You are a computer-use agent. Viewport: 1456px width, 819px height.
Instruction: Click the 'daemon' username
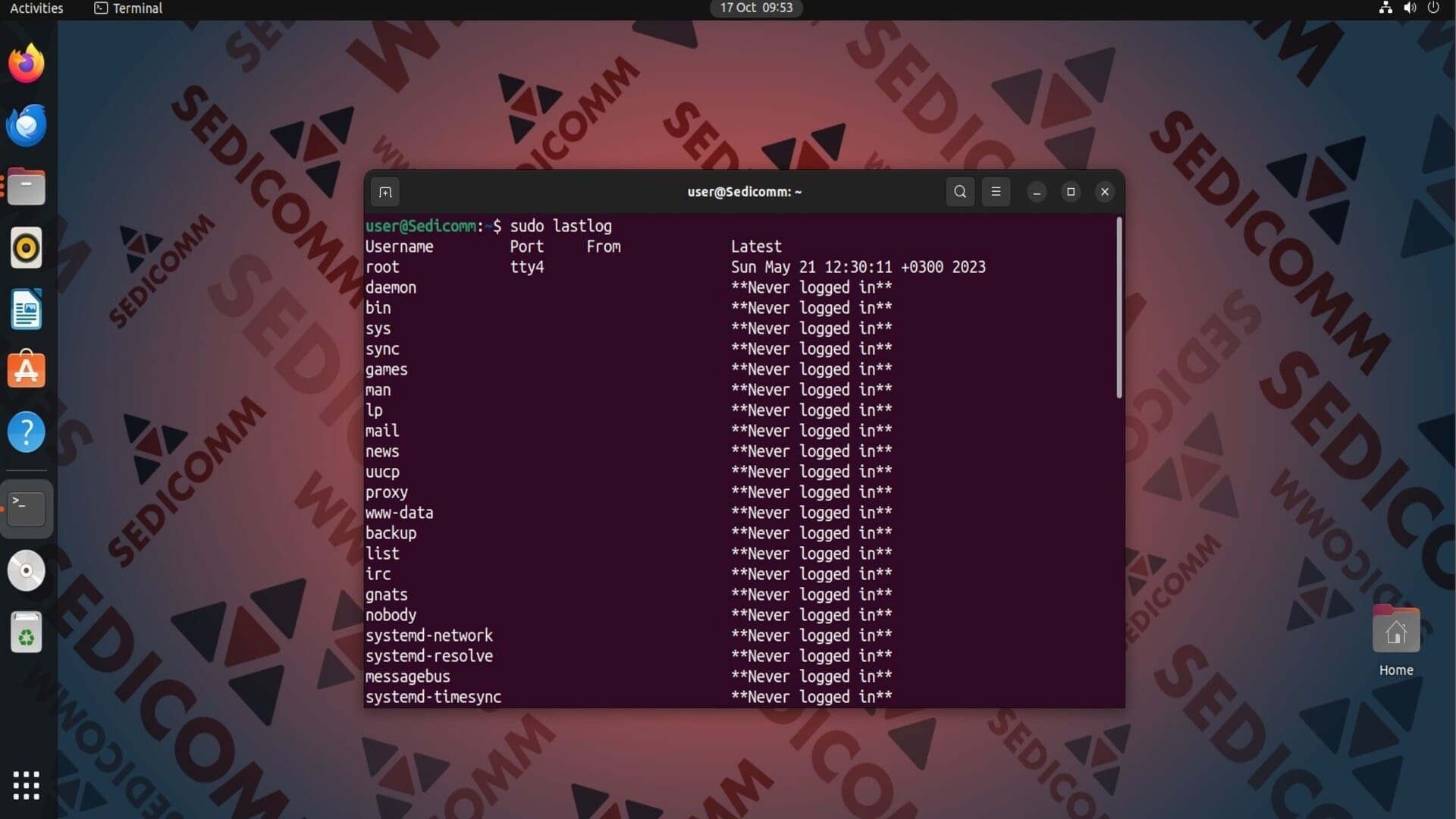[x=391, y=287]
